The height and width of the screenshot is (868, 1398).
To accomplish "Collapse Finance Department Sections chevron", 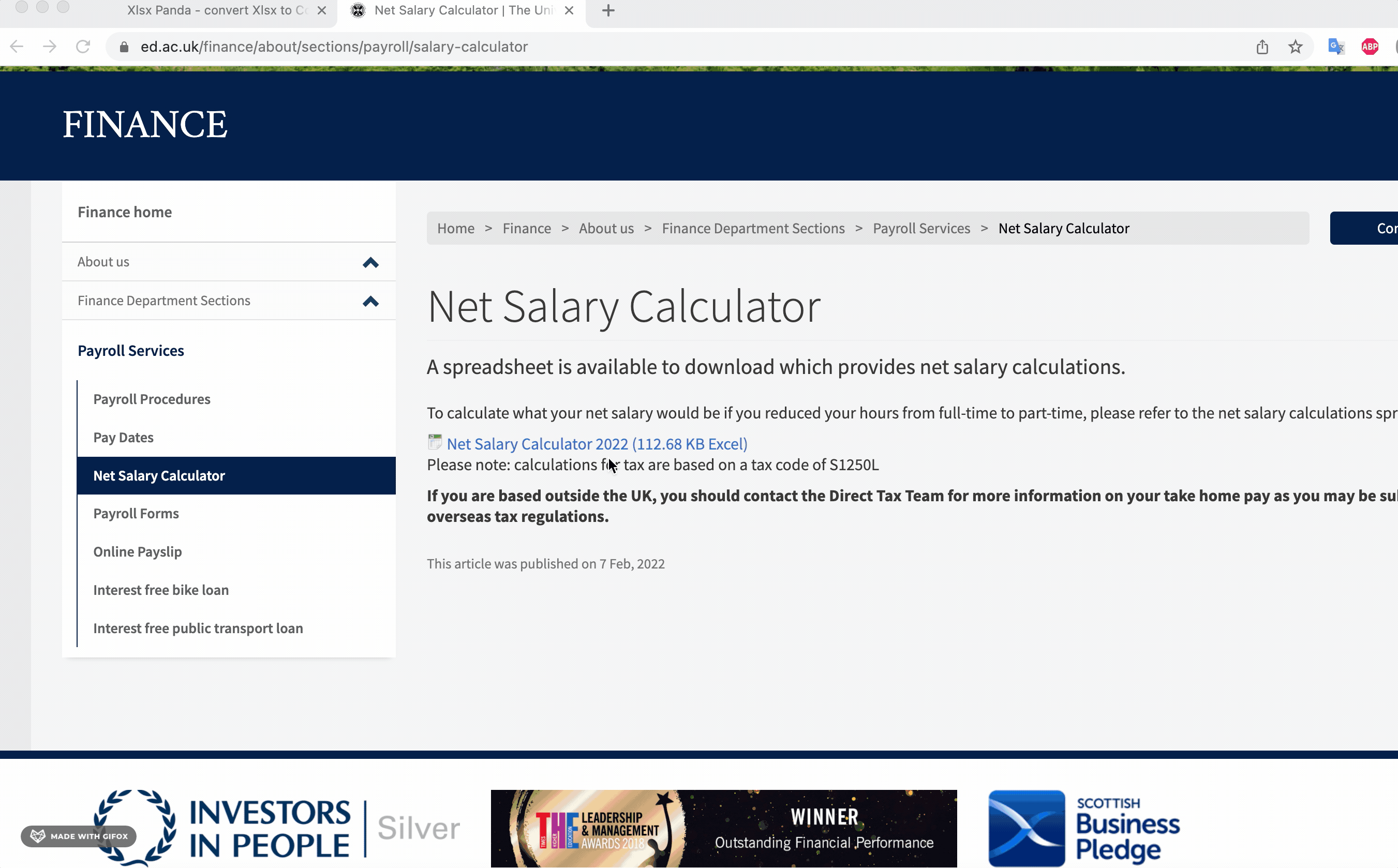I will 370,302.
